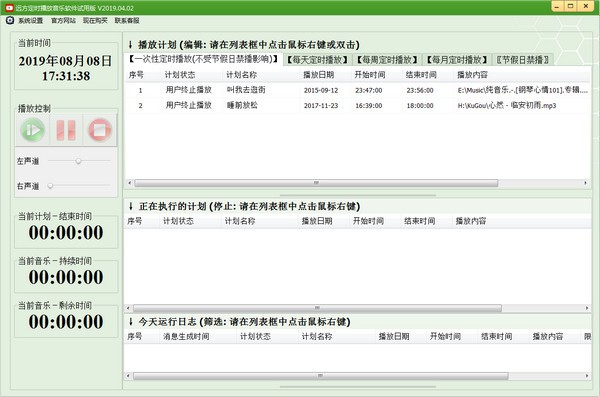
Task: Click right scroll arrow of running plans list
Action: (x=587, y=308)
